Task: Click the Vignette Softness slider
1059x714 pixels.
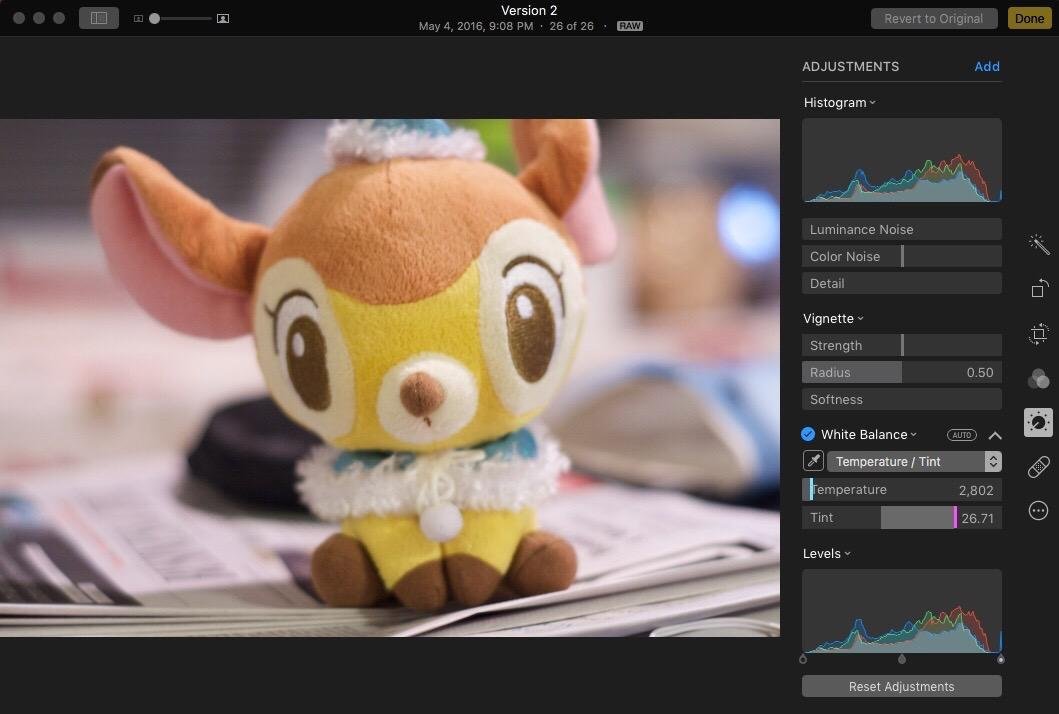Action: pos(902,399)
